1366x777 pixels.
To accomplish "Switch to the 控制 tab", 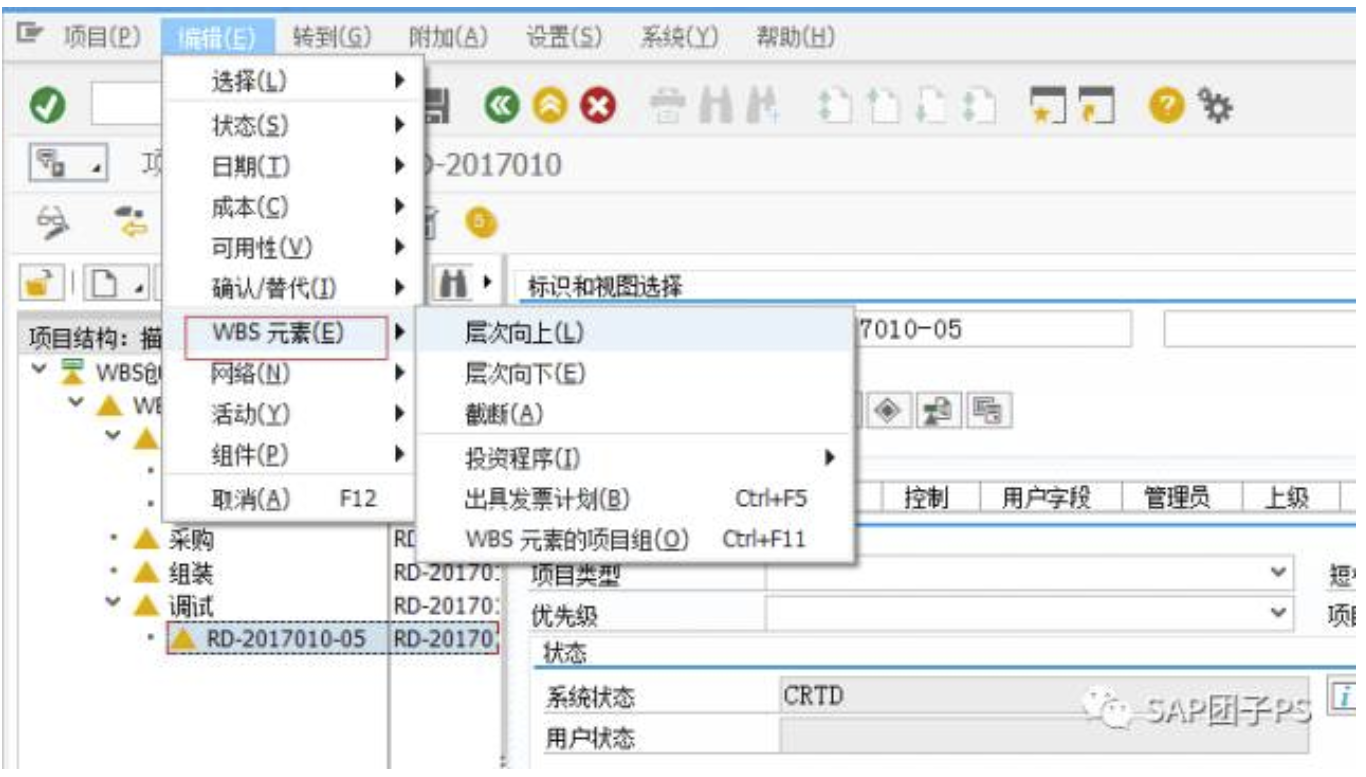I will (x=926, y=497).
